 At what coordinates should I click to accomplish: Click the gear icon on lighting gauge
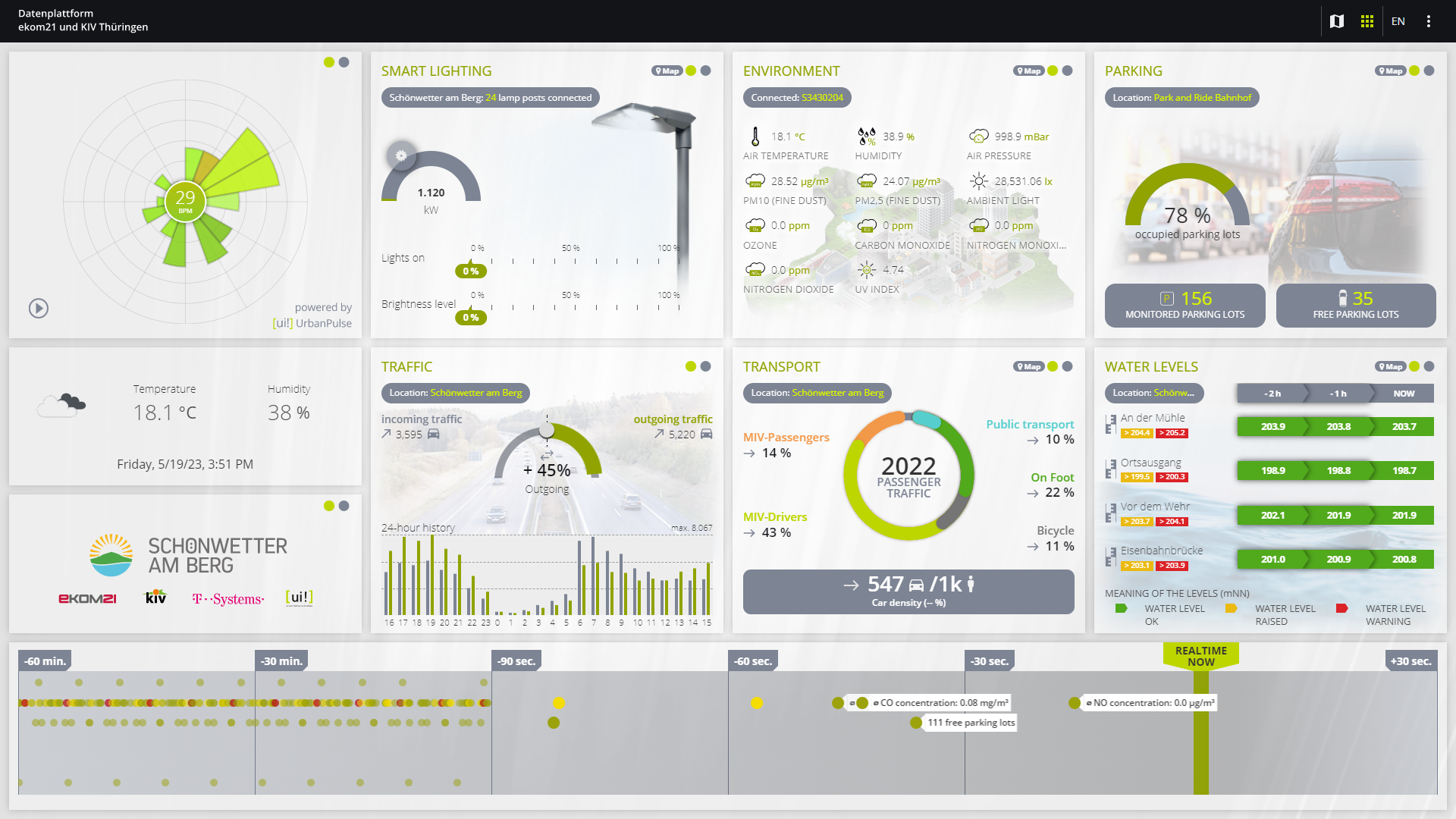pyautogui.click(x=401, y=155)
